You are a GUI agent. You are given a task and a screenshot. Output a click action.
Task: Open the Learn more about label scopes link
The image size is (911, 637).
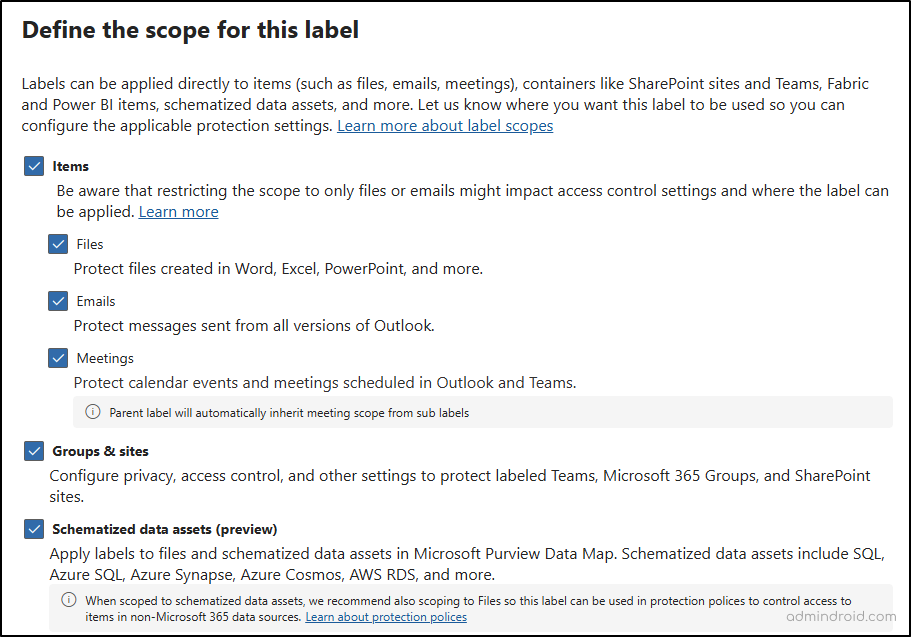click(x=445, y=126)
